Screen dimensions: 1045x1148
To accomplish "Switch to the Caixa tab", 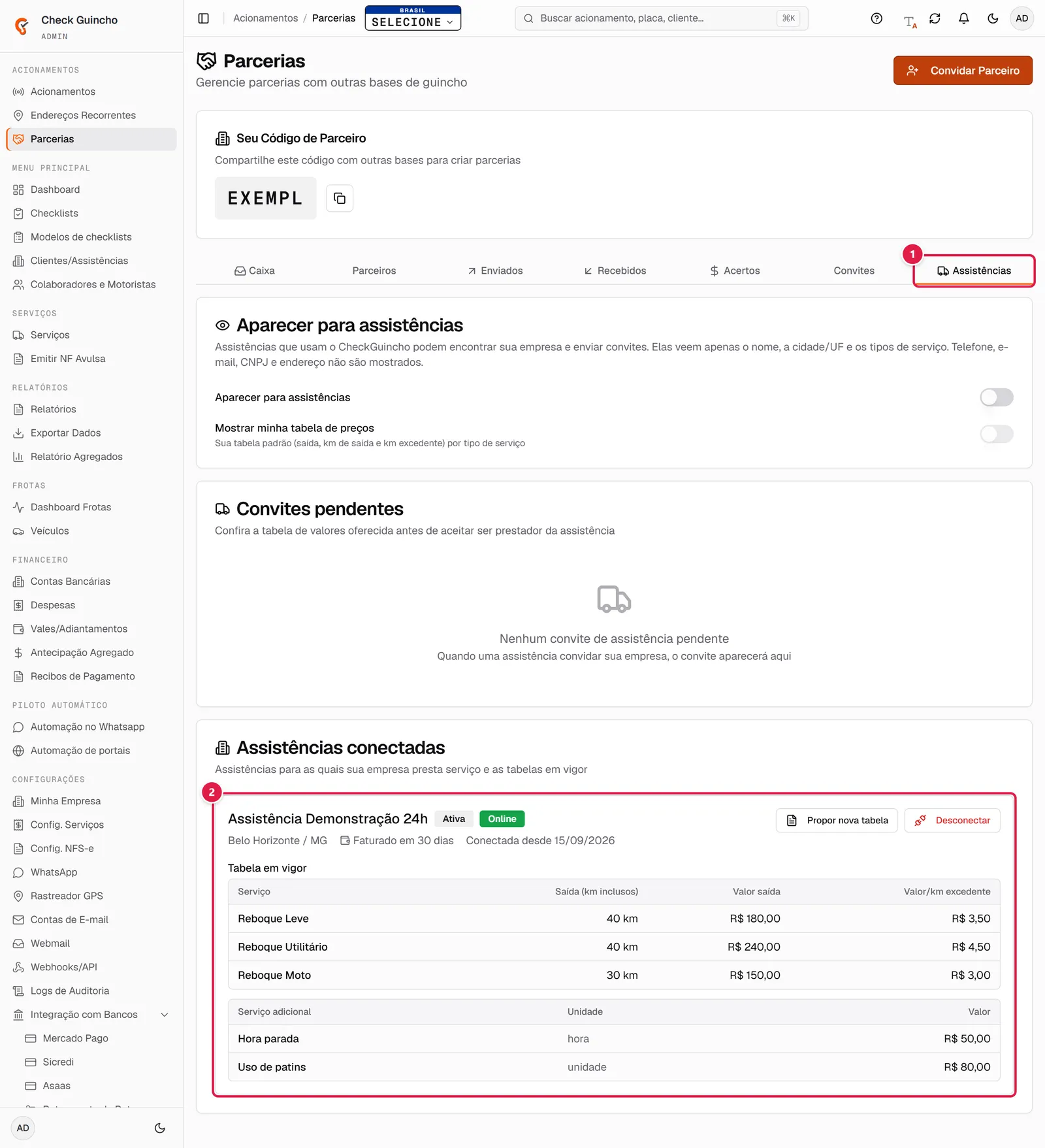I will click(255, 271).
